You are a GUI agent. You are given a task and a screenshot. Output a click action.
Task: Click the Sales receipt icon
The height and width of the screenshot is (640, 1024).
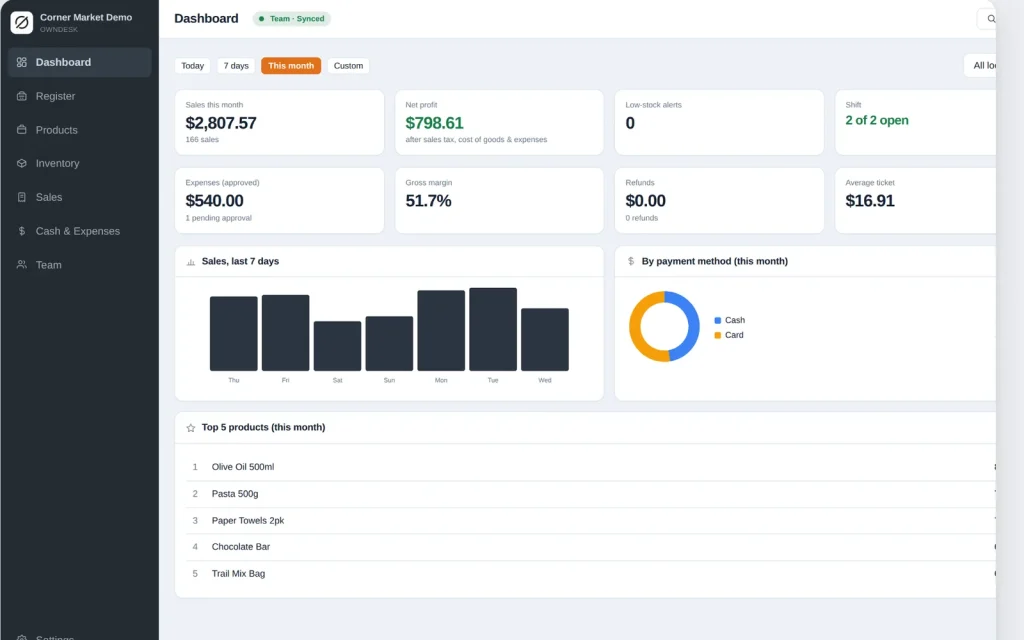(22, 197)
